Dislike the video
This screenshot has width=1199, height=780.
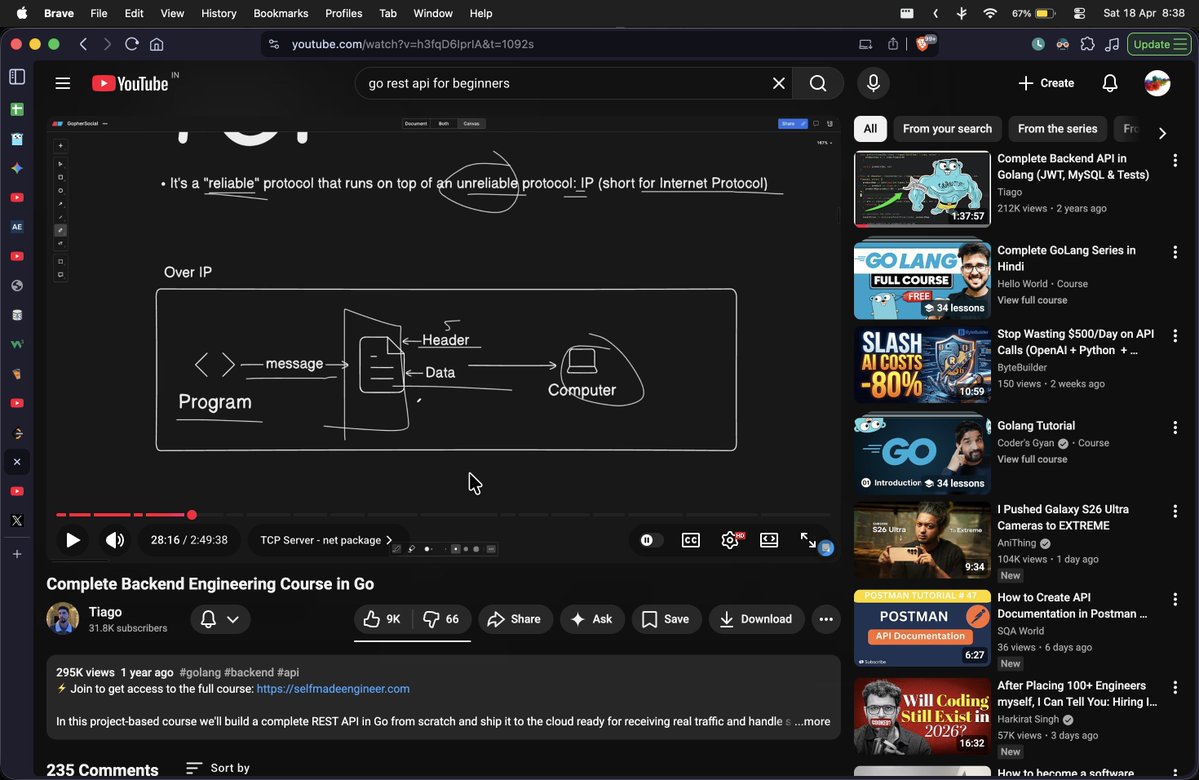(441, 619)
